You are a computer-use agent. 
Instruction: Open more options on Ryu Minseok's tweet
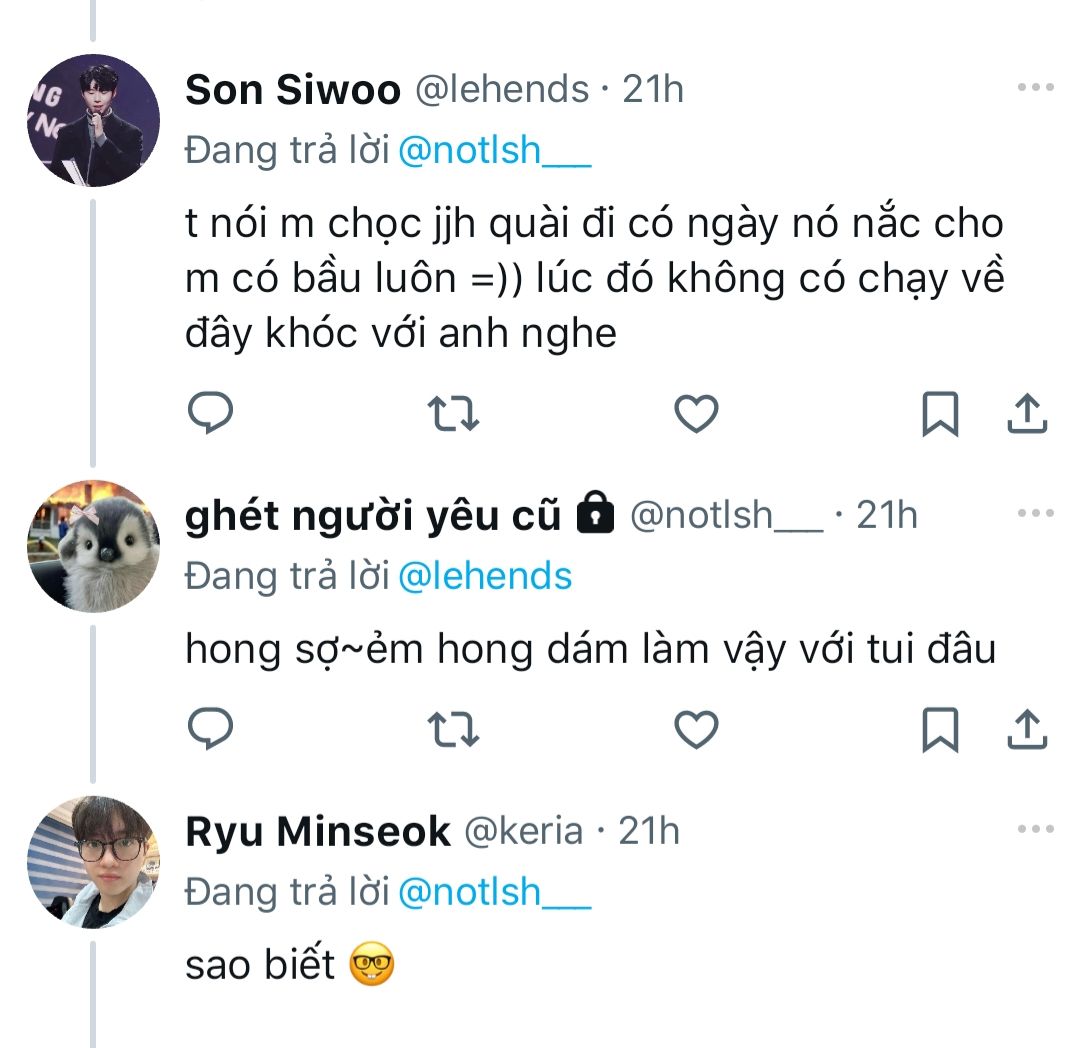[1035, 829]
